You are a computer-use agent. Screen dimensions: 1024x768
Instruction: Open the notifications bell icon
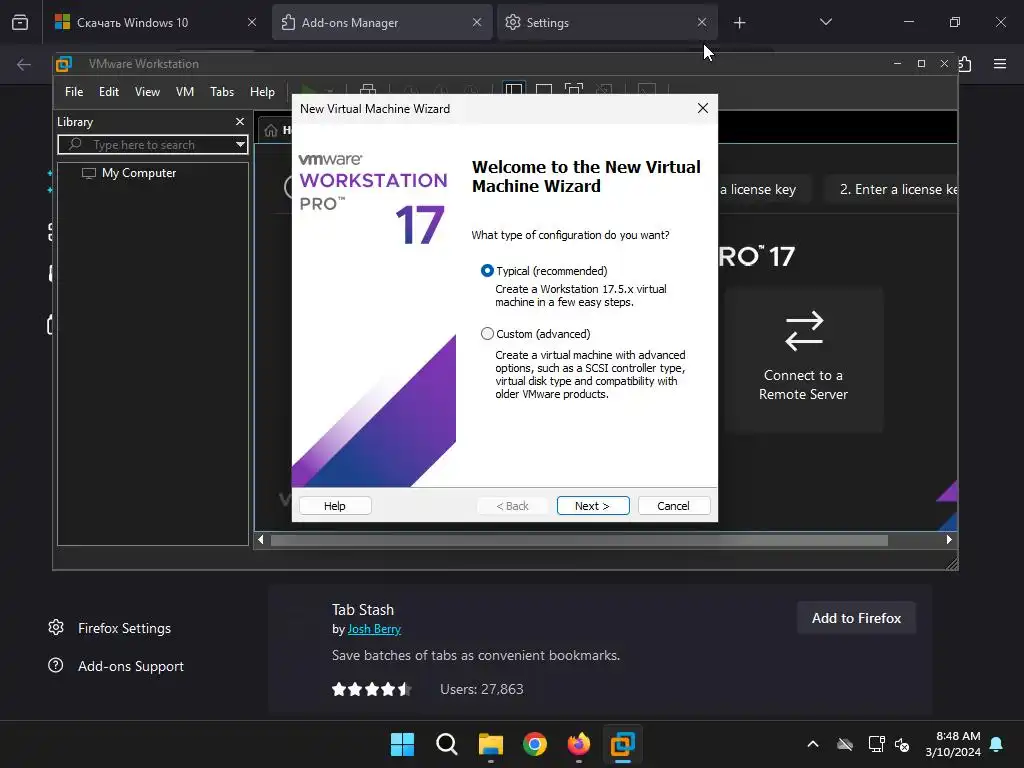tap(997, 744)
